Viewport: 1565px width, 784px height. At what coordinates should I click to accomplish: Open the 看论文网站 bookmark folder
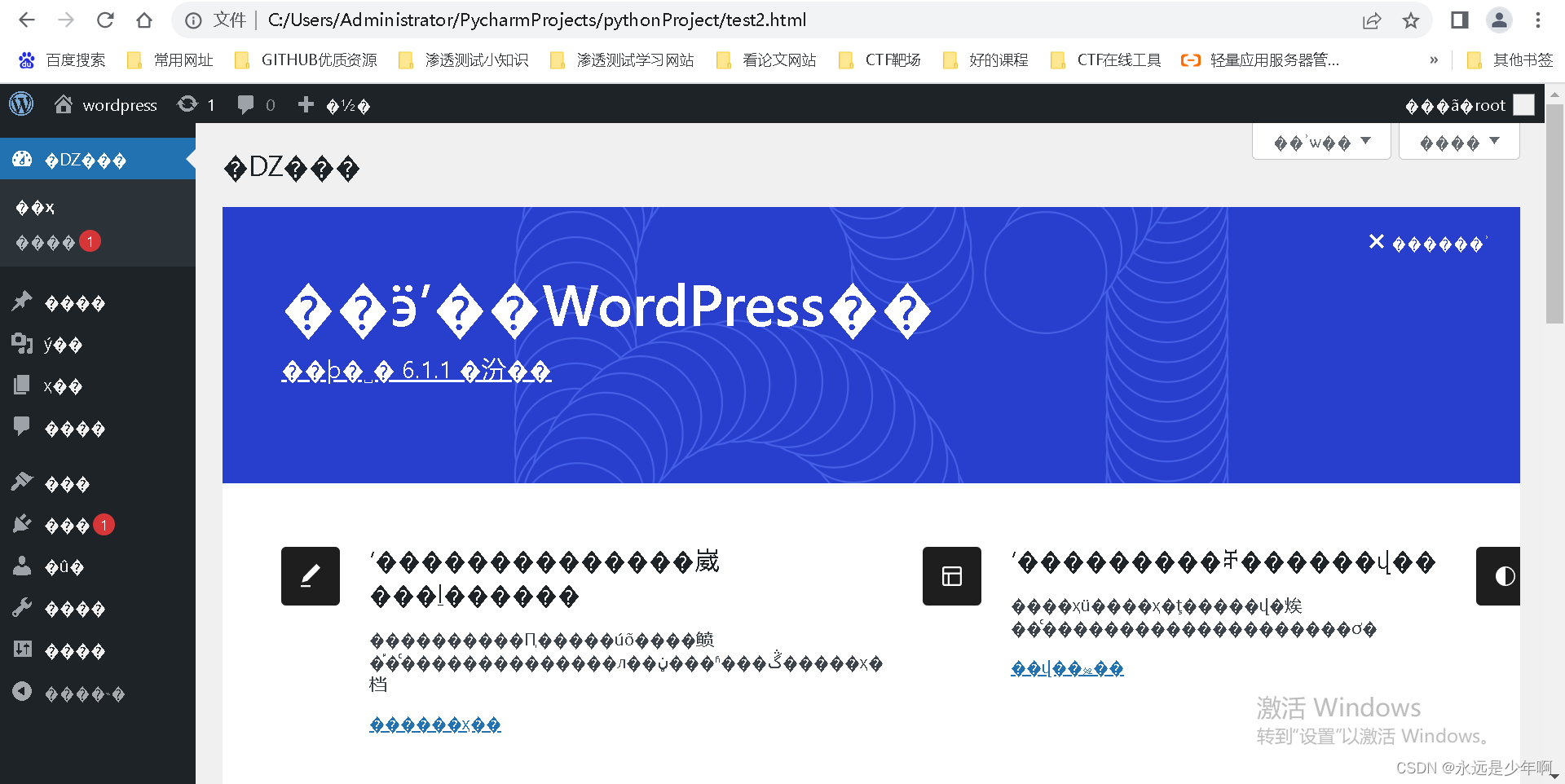pyautogui.click(x=766, y=60)
